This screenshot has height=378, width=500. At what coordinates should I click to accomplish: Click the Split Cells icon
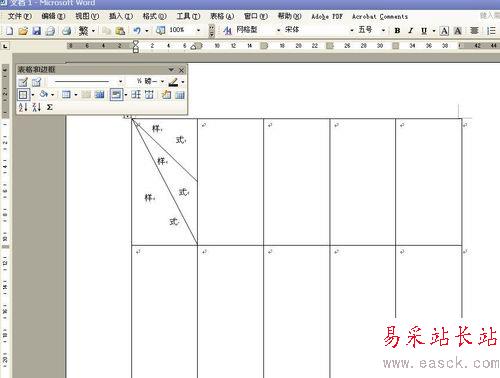[99, 95]
